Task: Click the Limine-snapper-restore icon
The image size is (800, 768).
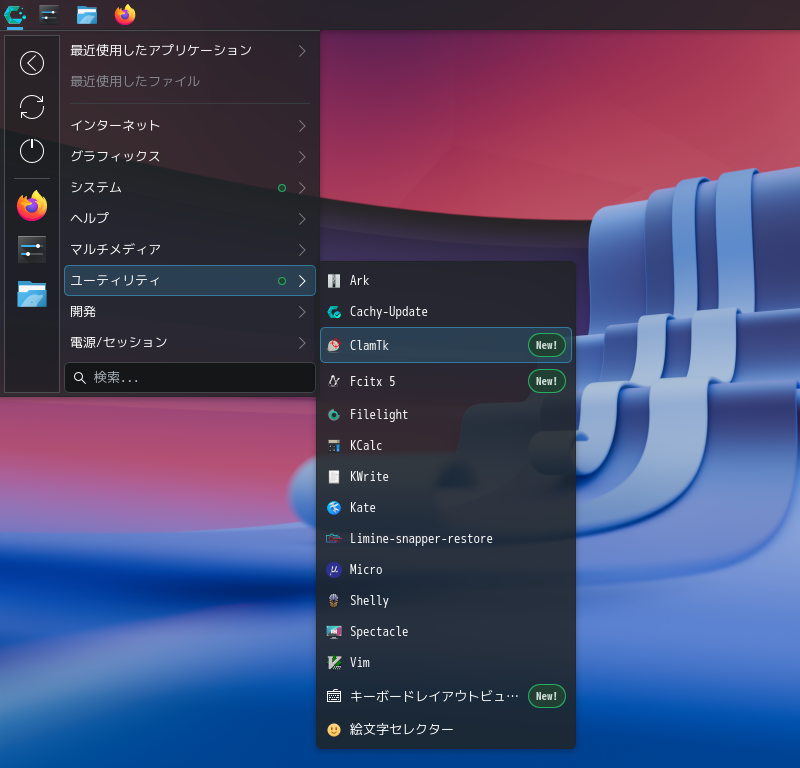Action: coord(334,538)
